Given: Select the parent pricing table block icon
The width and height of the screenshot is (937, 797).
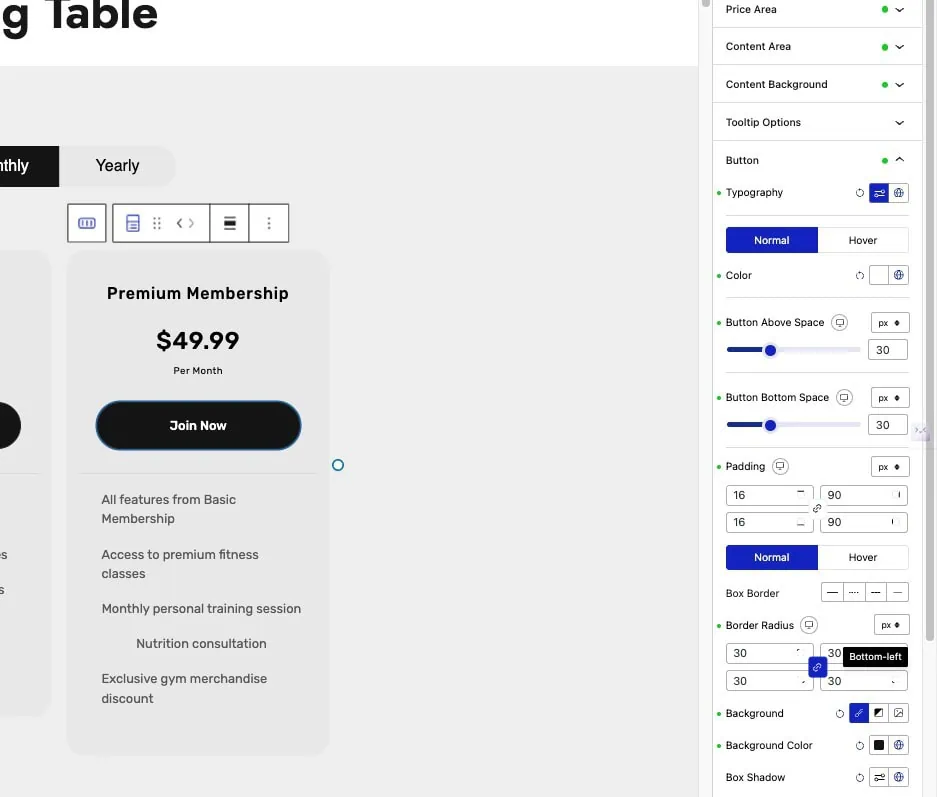Looking at the screenshot, I should (87, 223).
